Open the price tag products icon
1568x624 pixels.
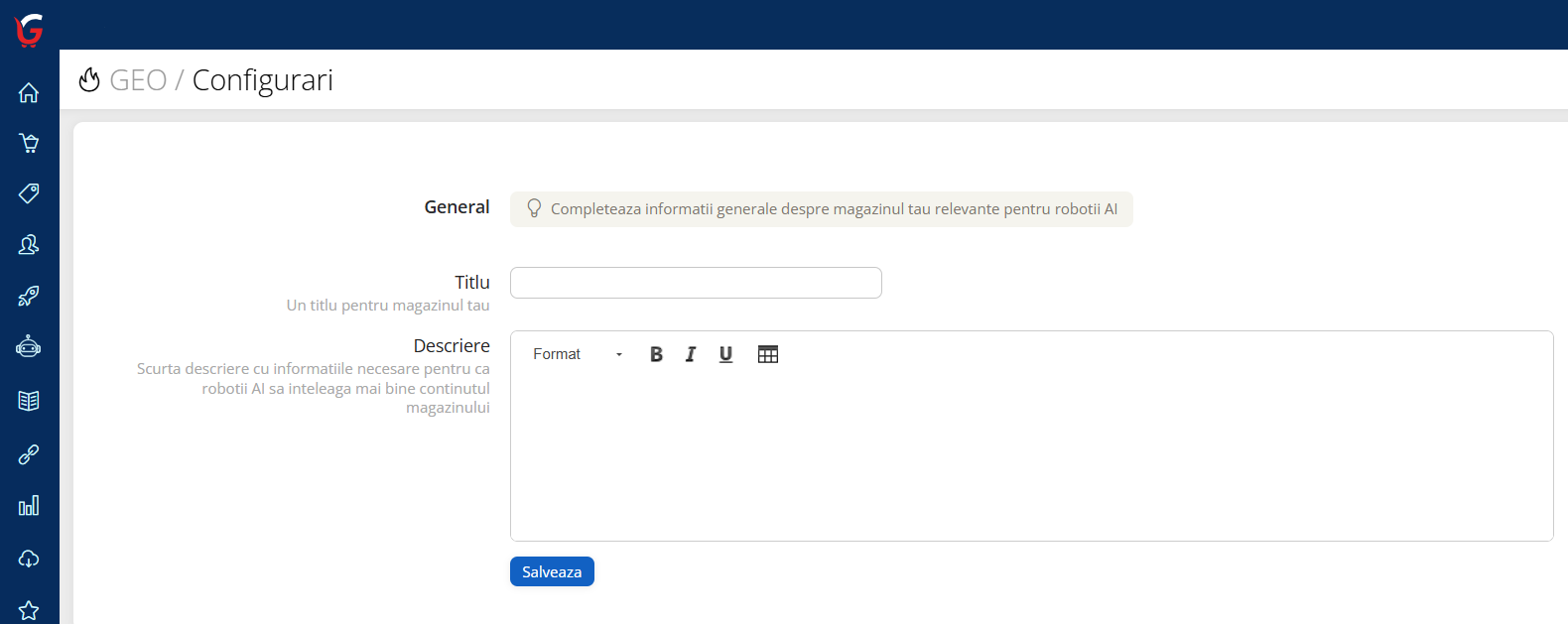(29, 193)
